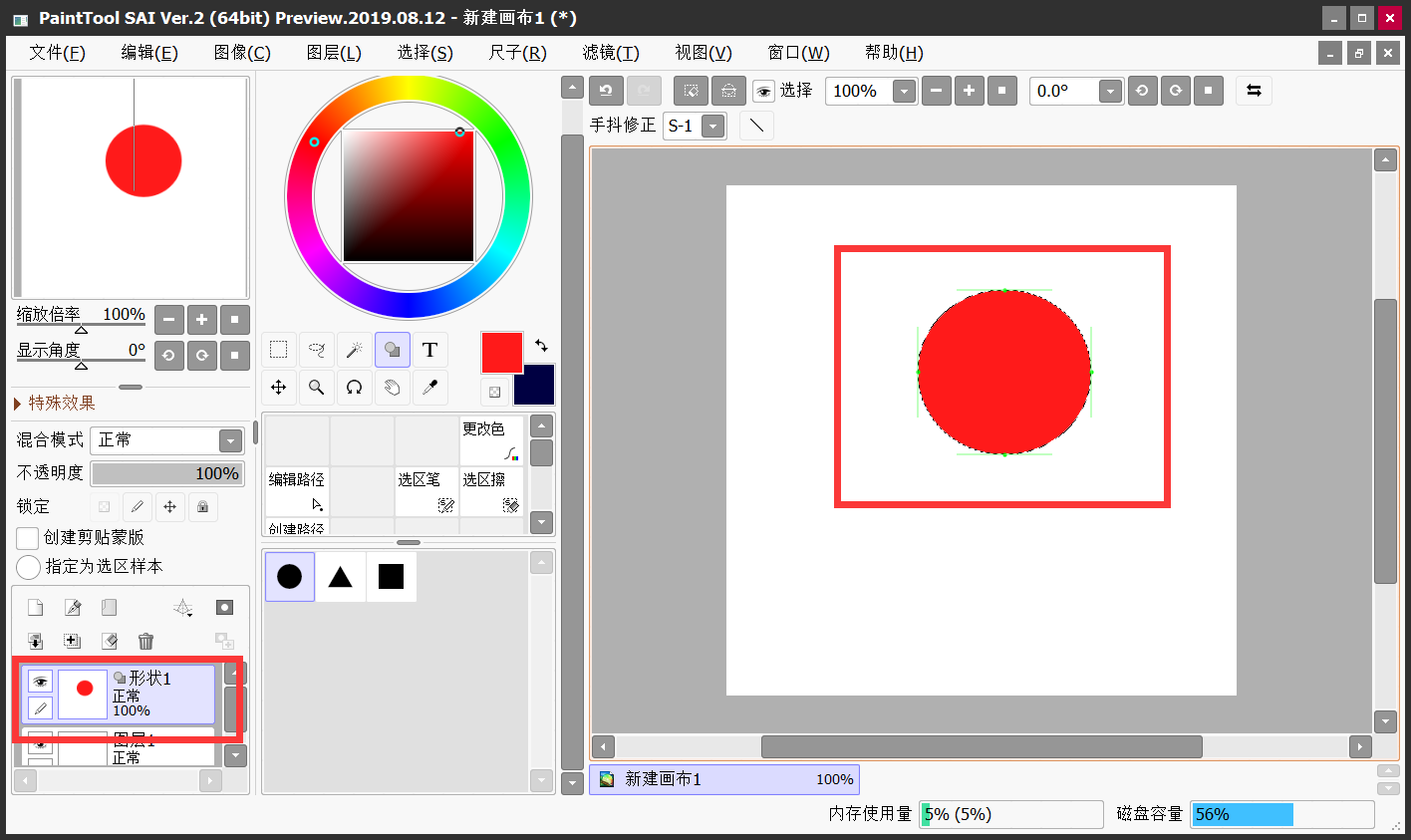Image resolution: width=1411 pixels, height=840 pixels.
Task: Hide the 形状1 layer with eye icon
Action: (40, 682)
